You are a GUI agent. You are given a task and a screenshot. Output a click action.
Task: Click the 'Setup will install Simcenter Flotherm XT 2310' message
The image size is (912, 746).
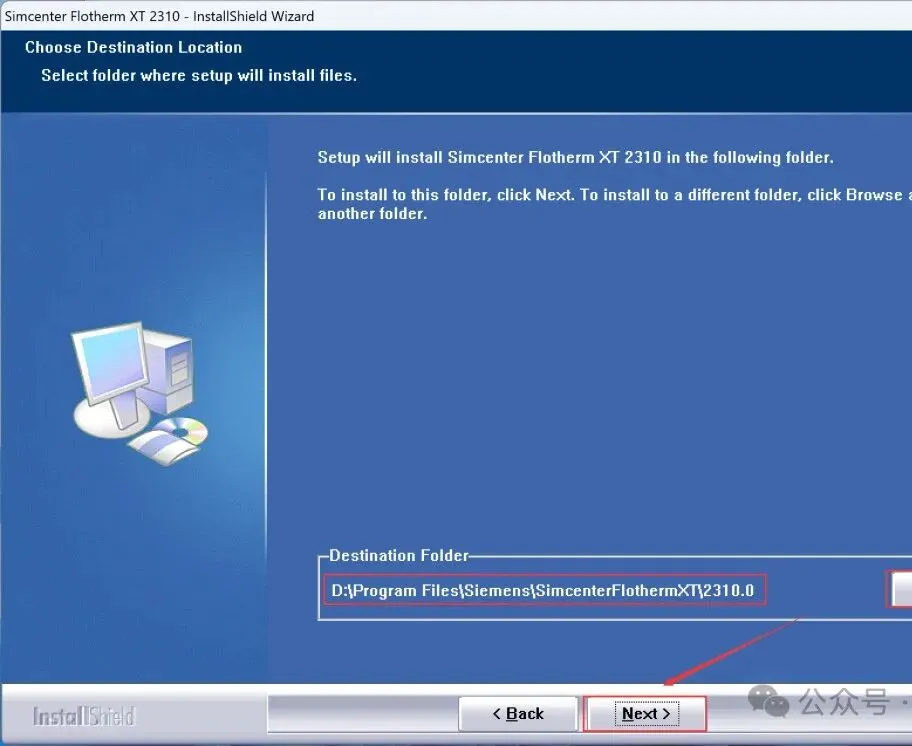575,158
